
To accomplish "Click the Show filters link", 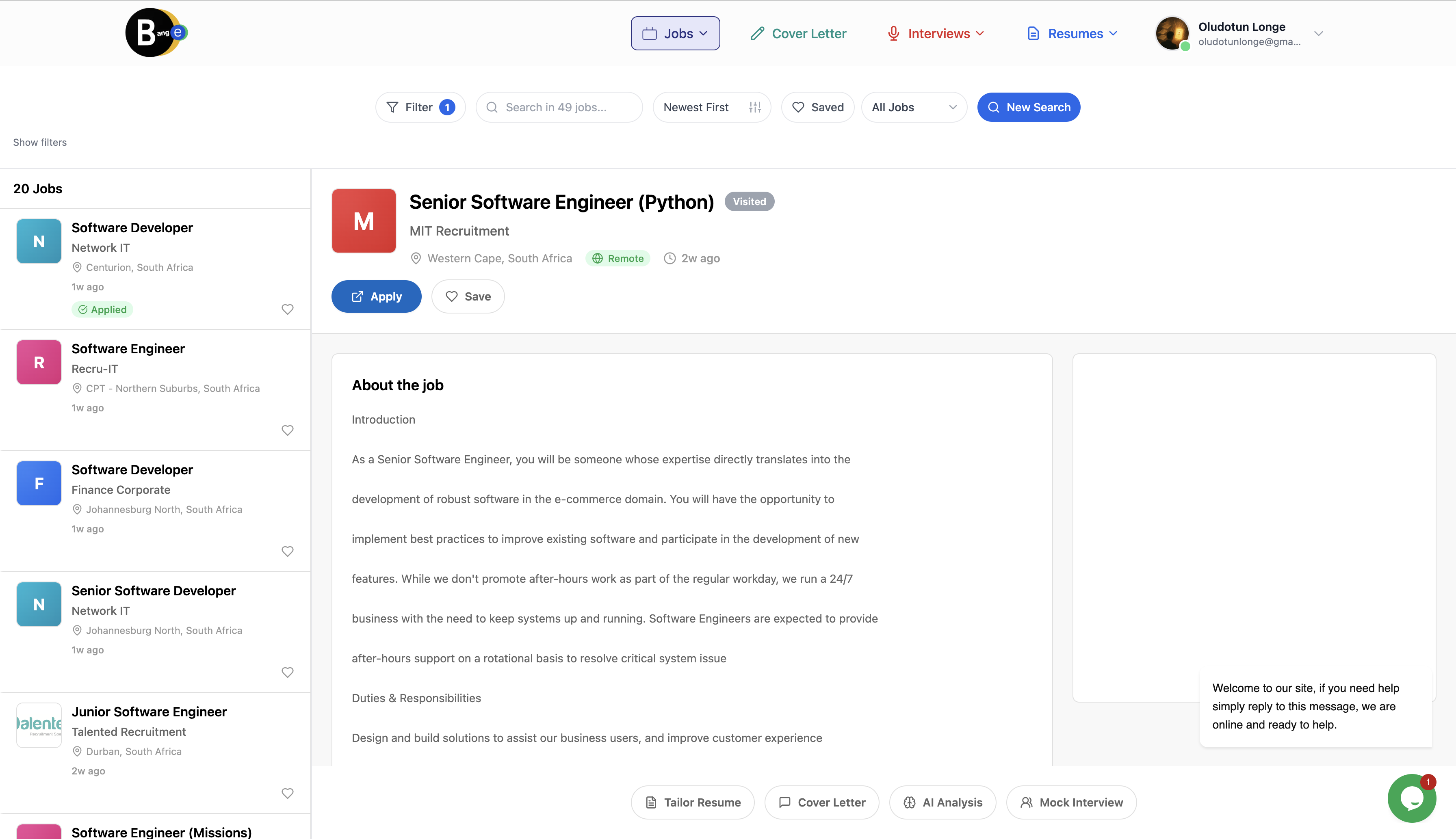I will pos(39,142).
